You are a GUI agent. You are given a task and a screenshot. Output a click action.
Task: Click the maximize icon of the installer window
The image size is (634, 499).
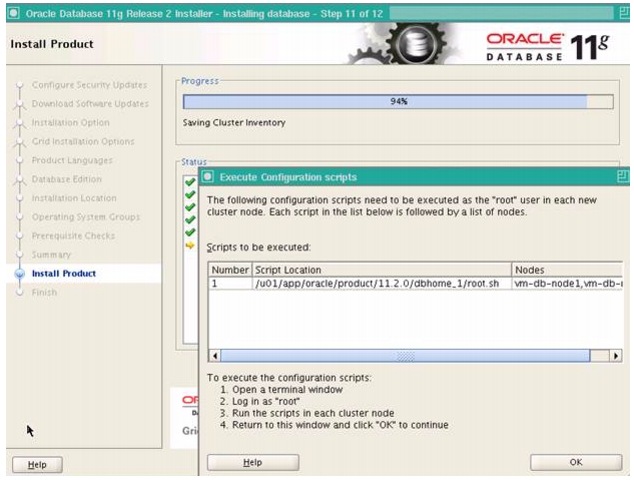[x=624, y=13]
